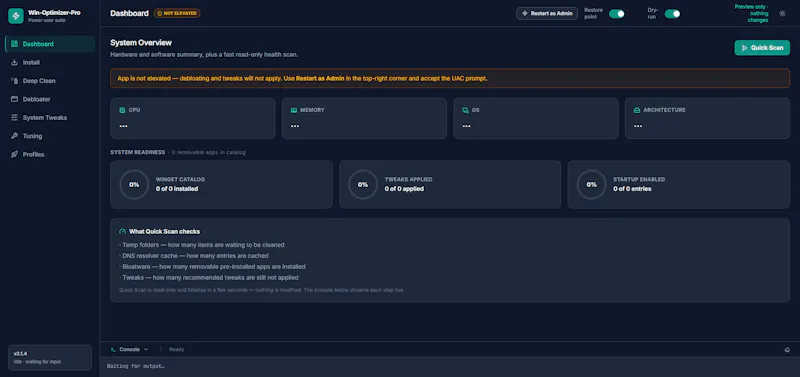Image resolution: width=800 pixels, height=377 pixels.
Task: Click the 'Power-user suite' subtitle
Action: pyautogui.click(x=46, y=20)
